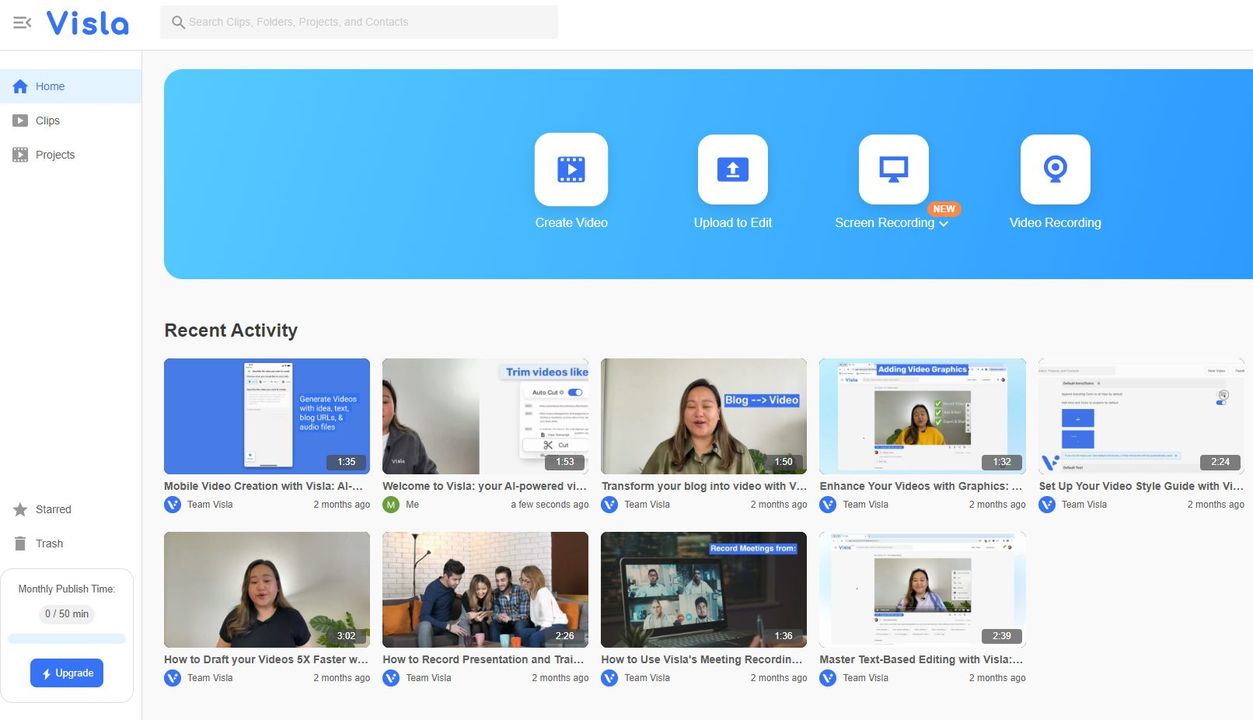Screen dimensions: 1253x720
Task: Click Team Visla avatar under Enhance Your Videos
Action: pos(828,505)
